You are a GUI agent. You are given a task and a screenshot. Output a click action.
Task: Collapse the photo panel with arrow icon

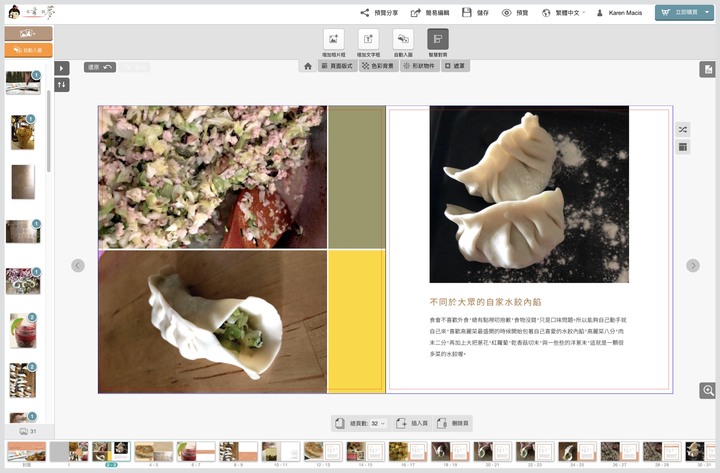[62, 68]
